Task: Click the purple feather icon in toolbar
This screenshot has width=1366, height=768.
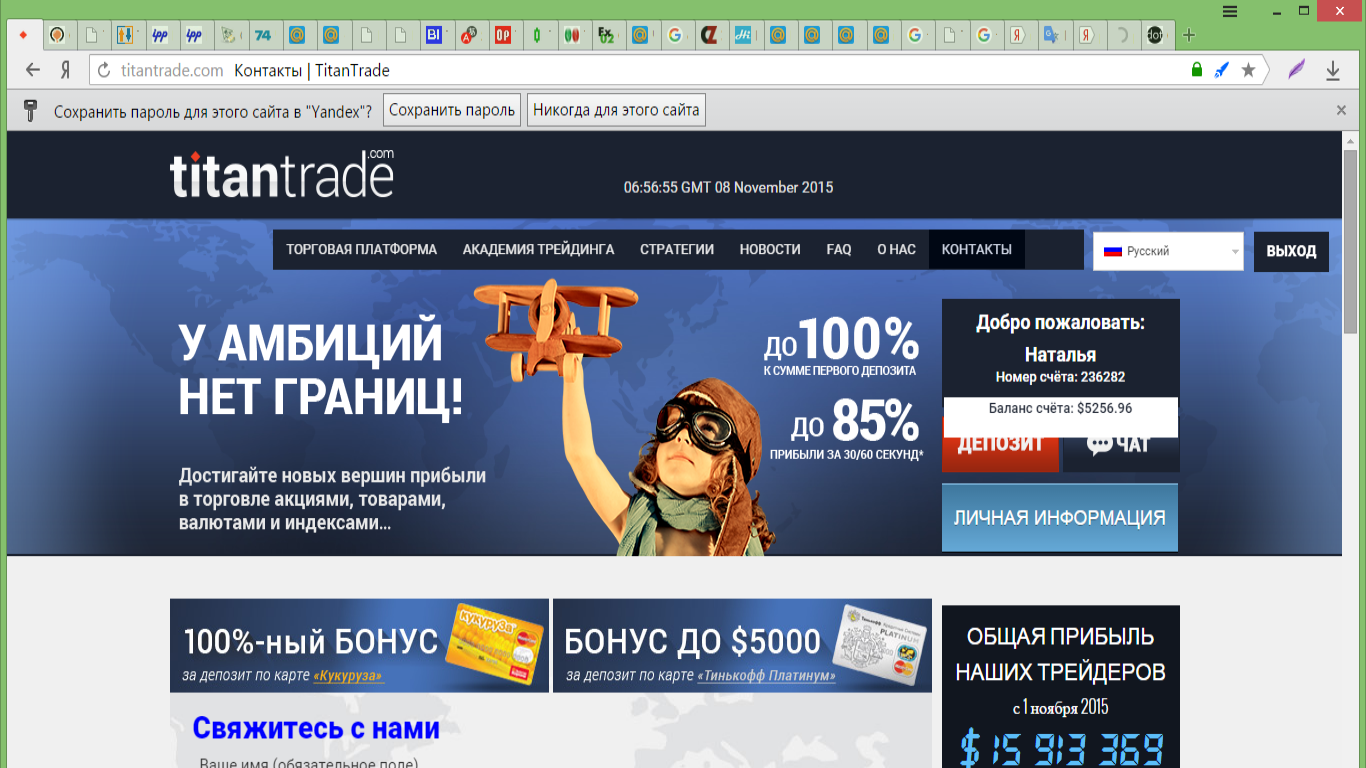Action: [x=1297, y=70]
